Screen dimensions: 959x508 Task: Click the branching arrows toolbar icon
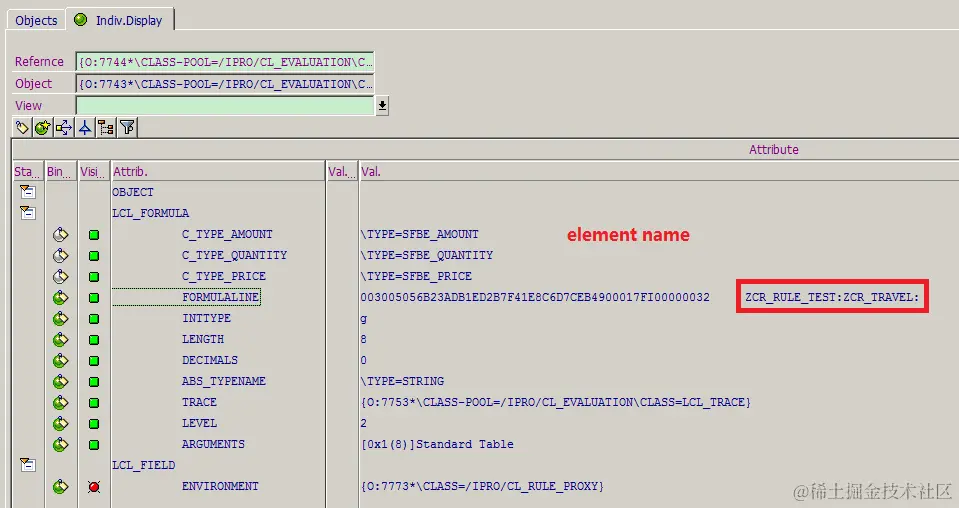click(x=64, y=128)
